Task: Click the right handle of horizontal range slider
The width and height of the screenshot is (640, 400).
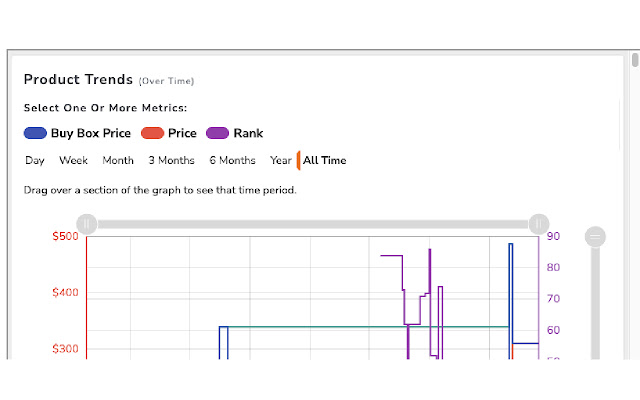Action: tap(539, 224)
